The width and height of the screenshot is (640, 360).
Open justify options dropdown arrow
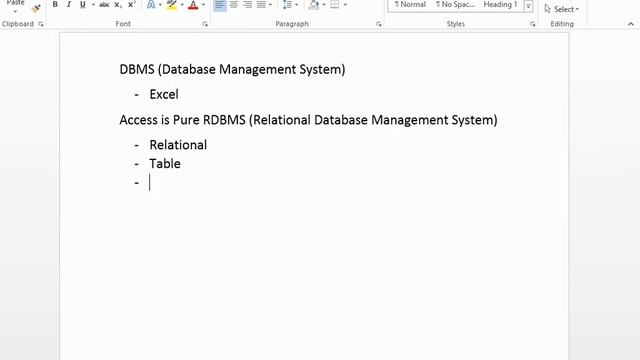[x=270, y=4]
